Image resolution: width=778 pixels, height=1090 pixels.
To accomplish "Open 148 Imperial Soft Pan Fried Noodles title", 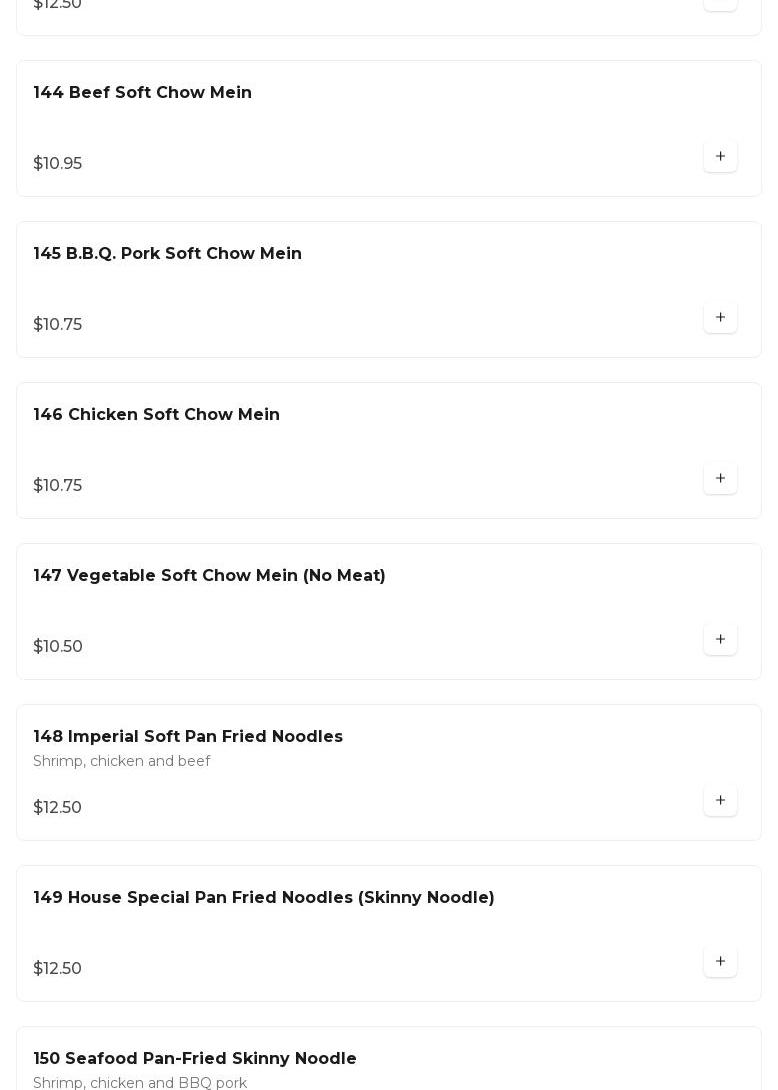I will click(188, 736).
